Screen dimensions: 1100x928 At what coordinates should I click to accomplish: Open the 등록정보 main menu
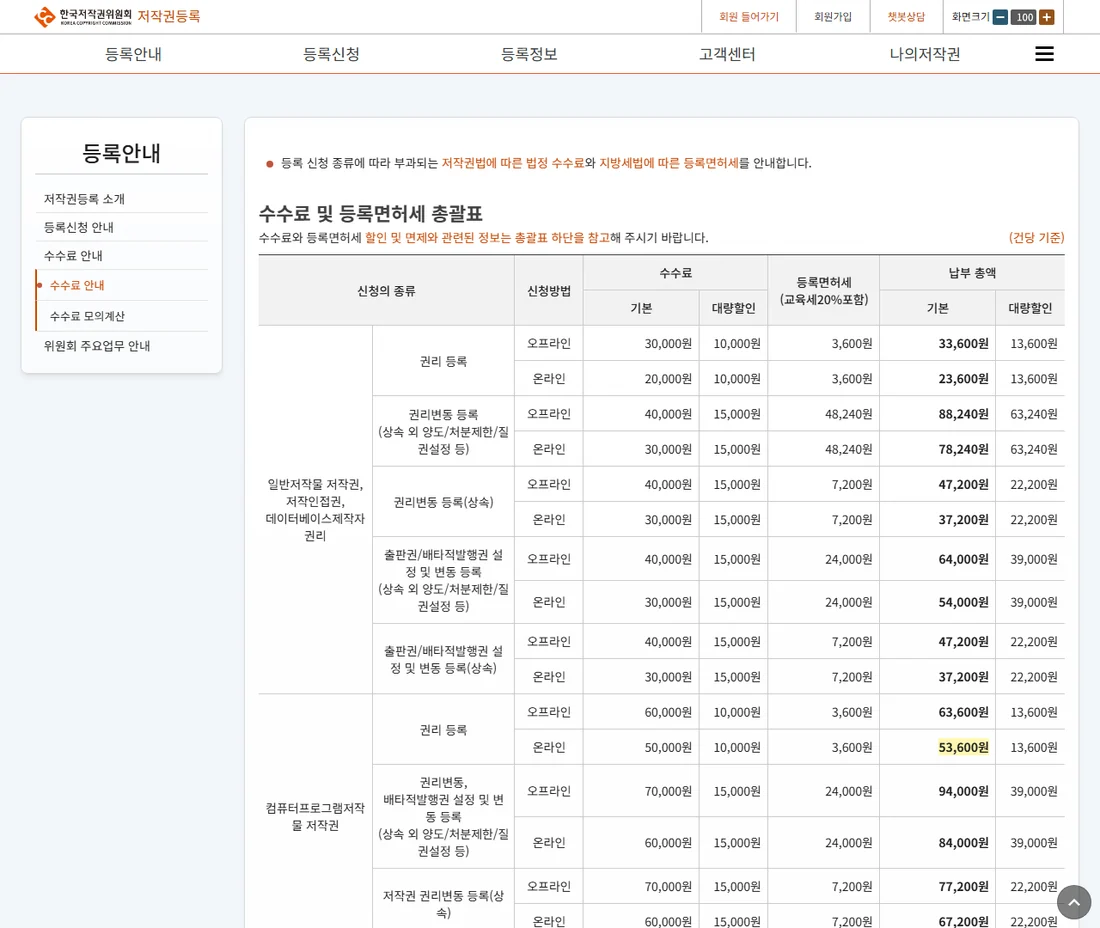pyautogui.click(x=529, y=54)
